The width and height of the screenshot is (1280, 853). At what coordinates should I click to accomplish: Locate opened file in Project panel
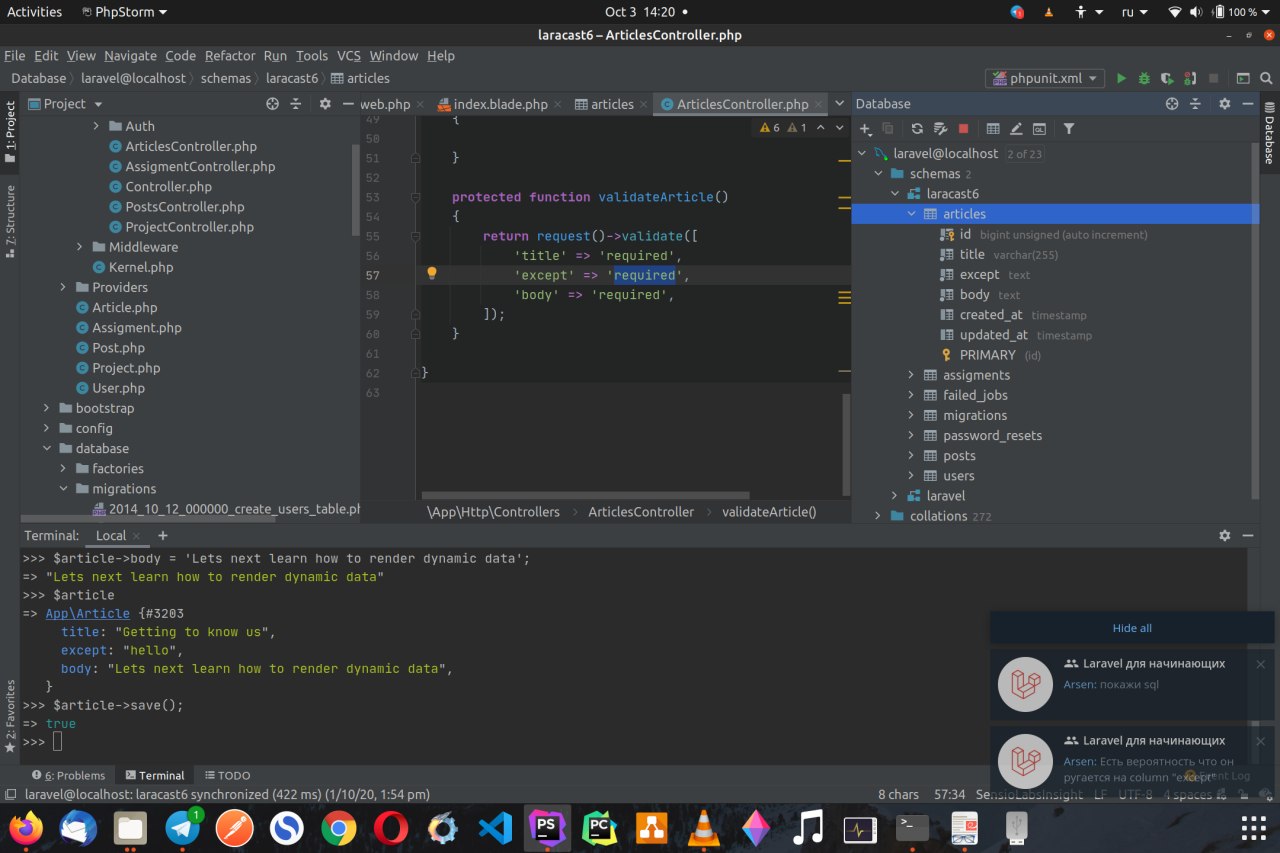click(272, 104)
